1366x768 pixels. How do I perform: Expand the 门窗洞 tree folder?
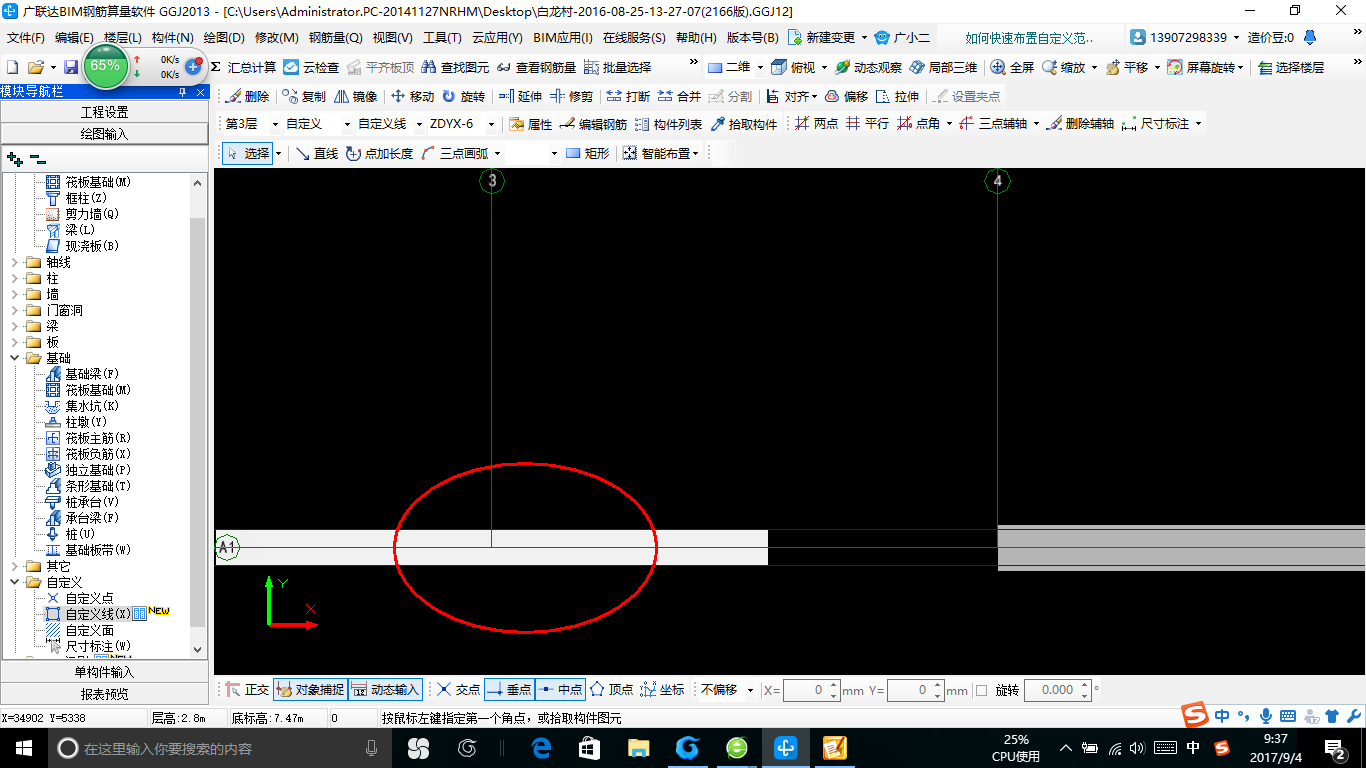15,310
